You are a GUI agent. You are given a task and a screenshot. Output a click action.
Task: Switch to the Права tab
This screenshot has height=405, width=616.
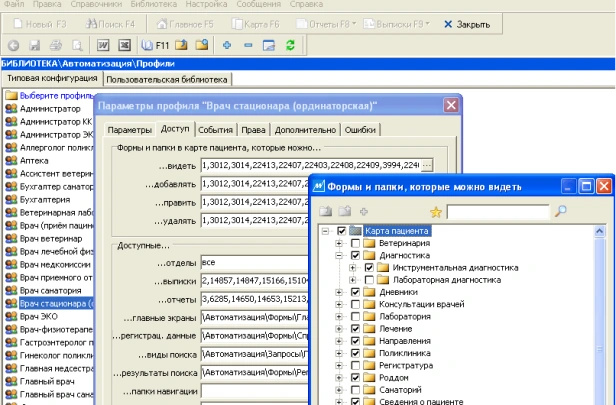(253, 130)
